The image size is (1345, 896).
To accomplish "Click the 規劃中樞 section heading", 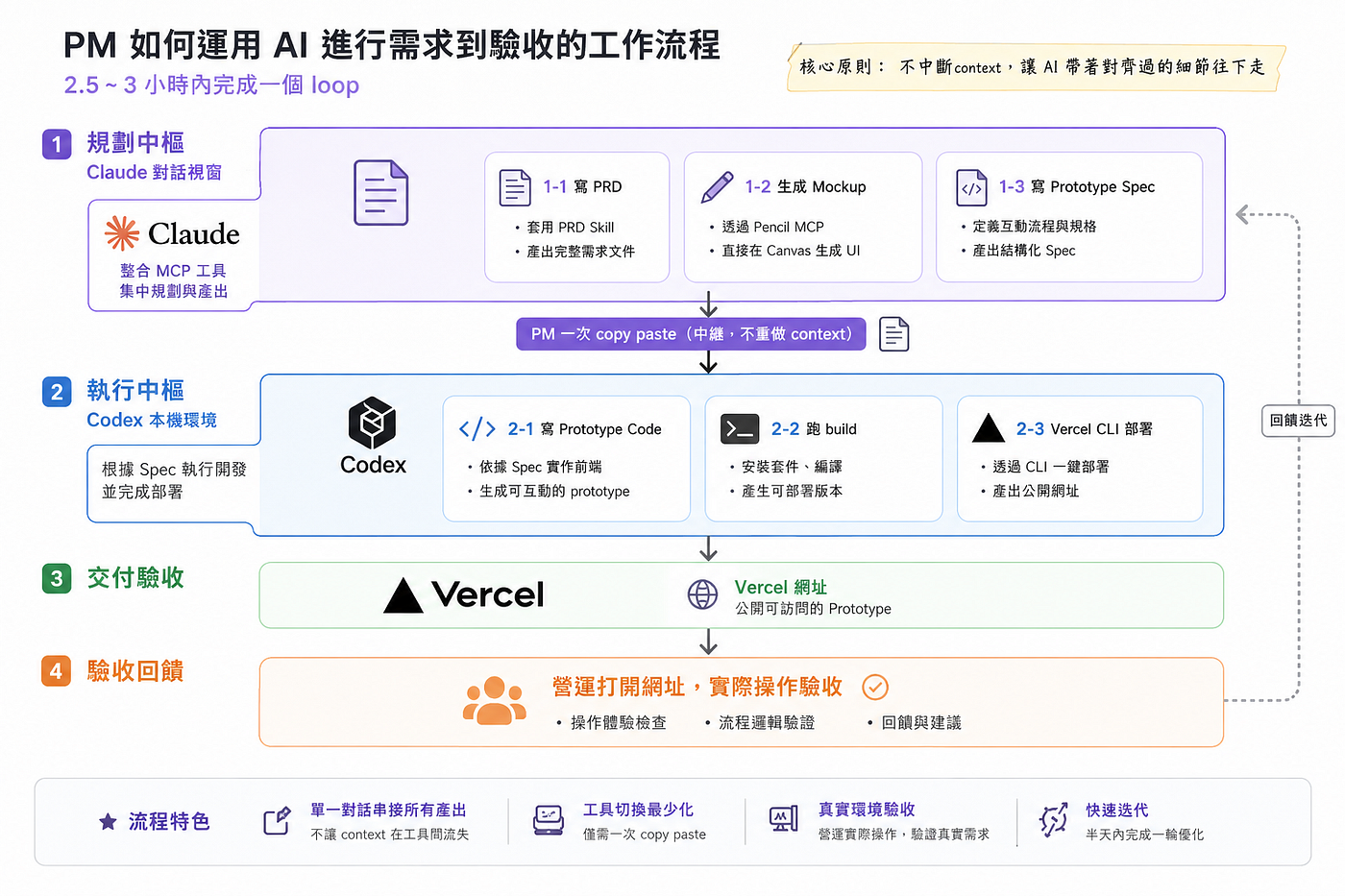I will pyautogui.click(x=135, y=143).
